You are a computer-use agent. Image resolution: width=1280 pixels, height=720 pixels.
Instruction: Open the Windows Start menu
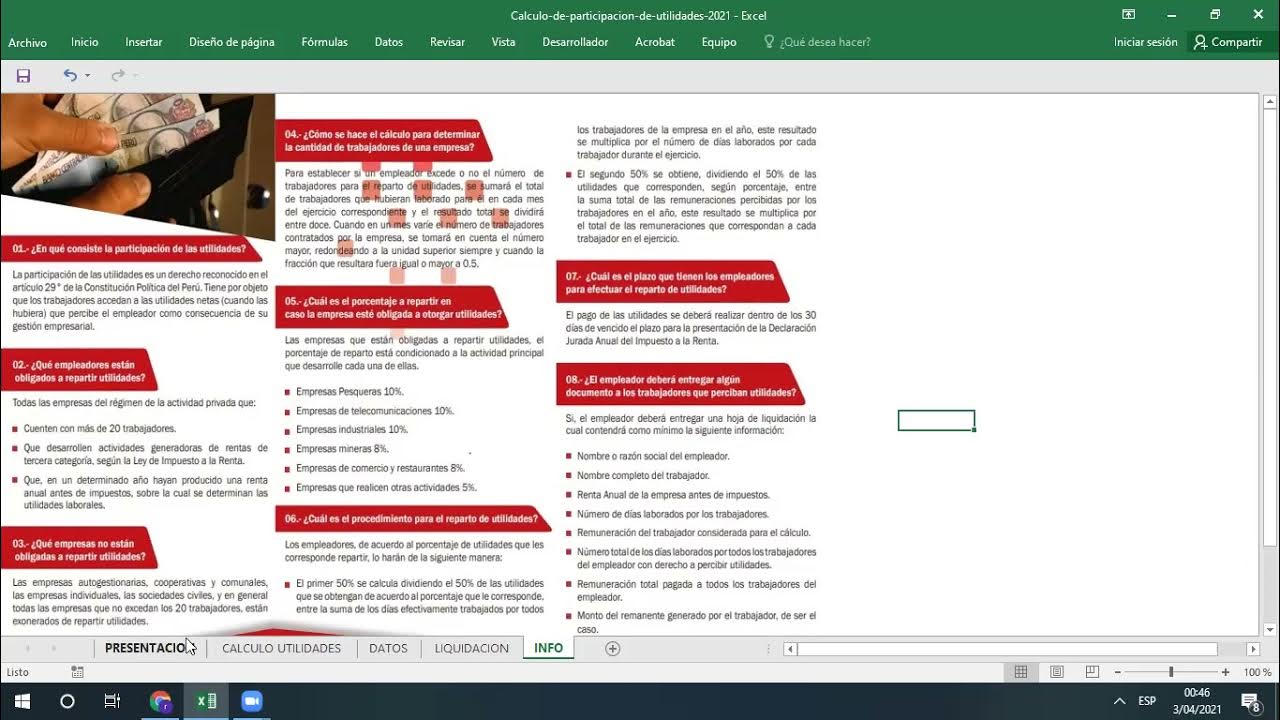pos(22,701)
